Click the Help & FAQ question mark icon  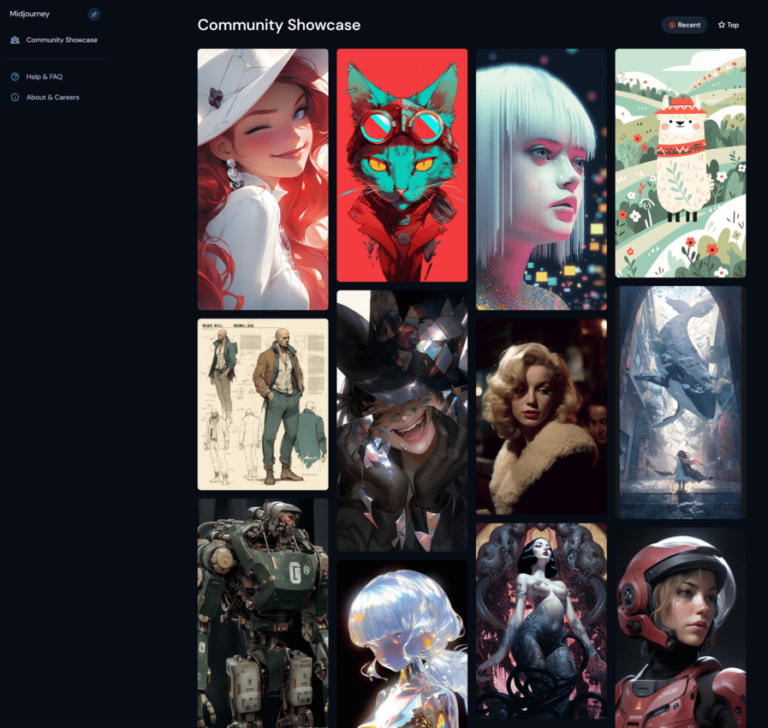tap(15, 77)
